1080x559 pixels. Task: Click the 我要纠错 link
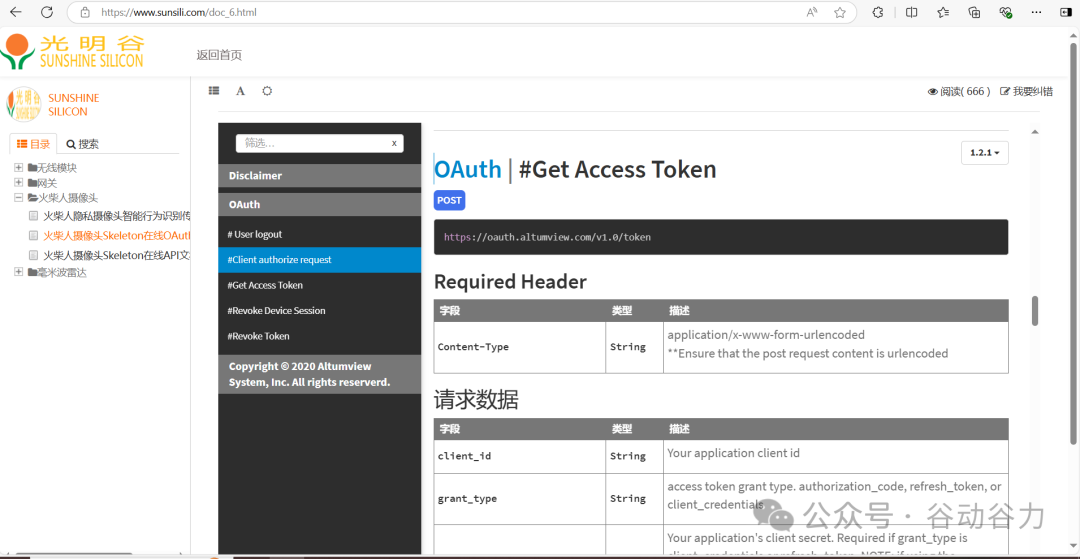(1026, 91)
